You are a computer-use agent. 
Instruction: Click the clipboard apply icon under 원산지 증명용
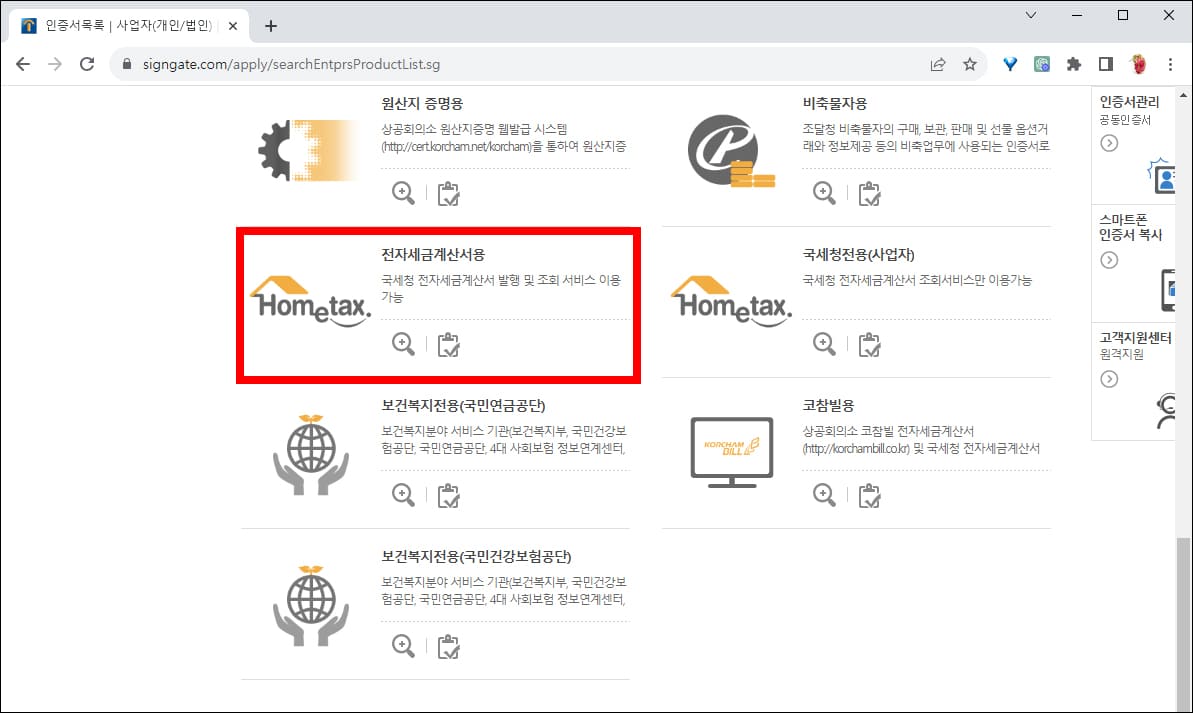448,192
